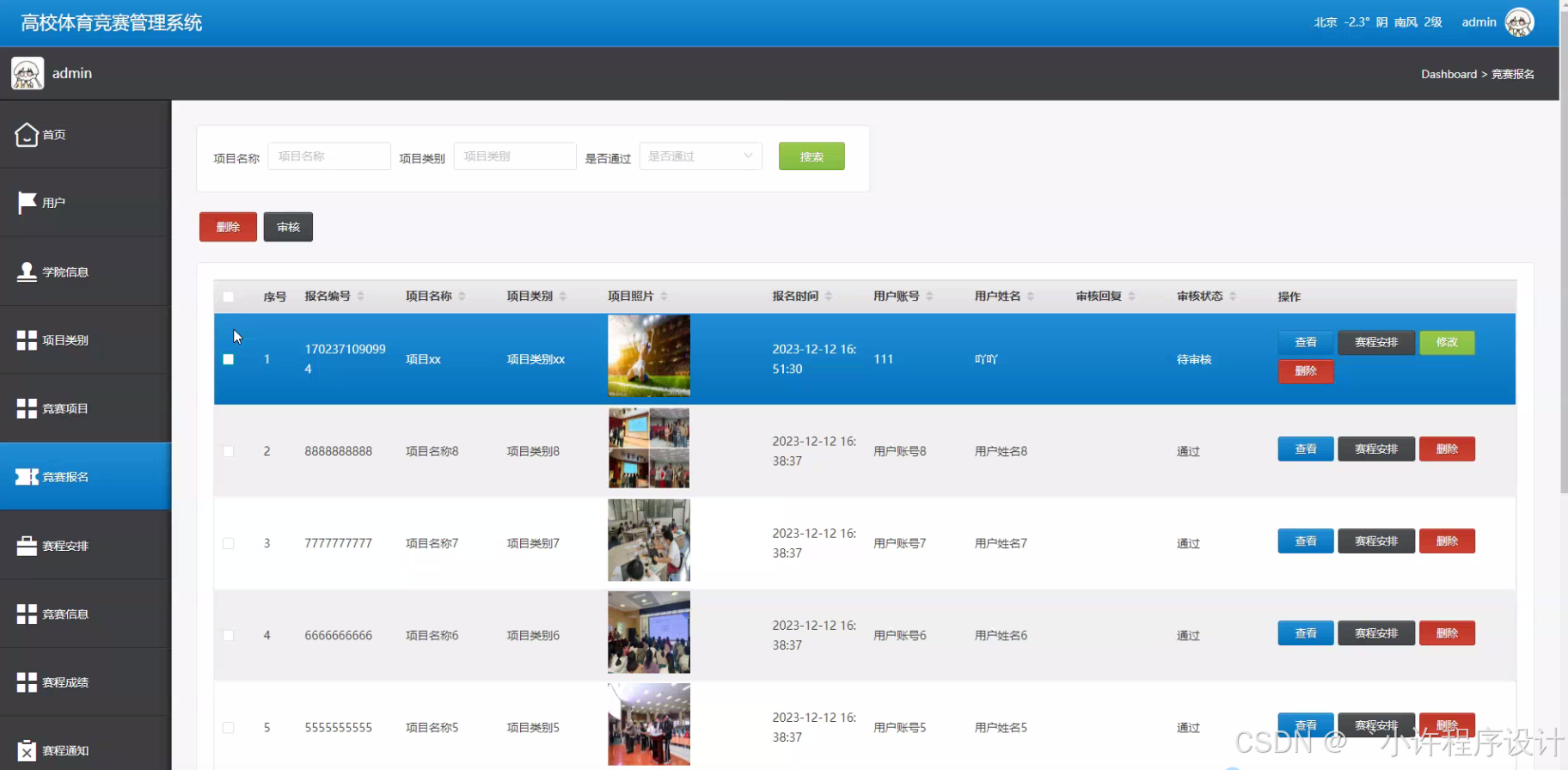Click the red 删除 batch button above table
This screenshot has height=770, width=1568.
(x=228, y=227)
